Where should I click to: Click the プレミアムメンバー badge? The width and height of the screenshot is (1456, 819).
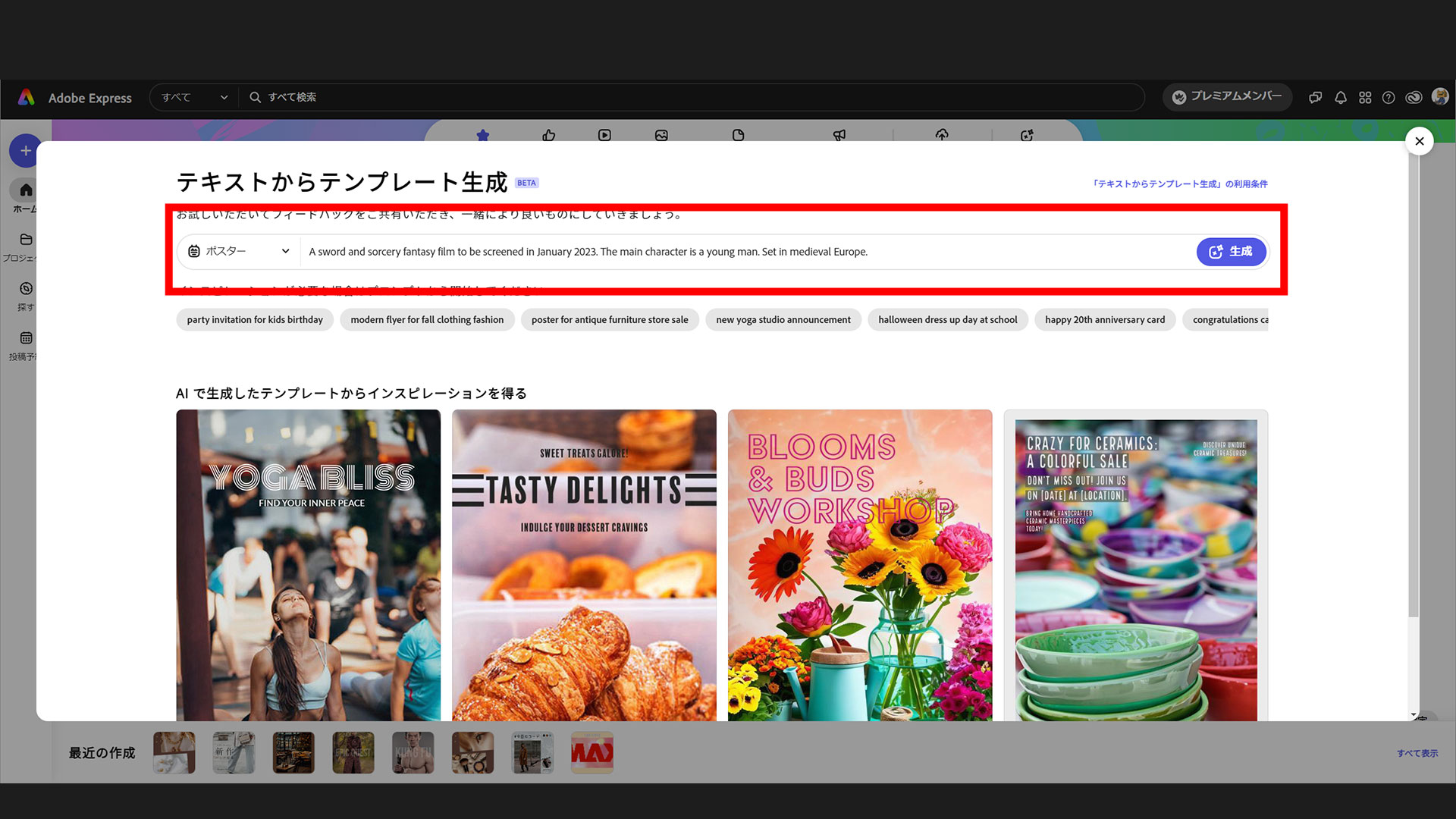click(1227, 97)
